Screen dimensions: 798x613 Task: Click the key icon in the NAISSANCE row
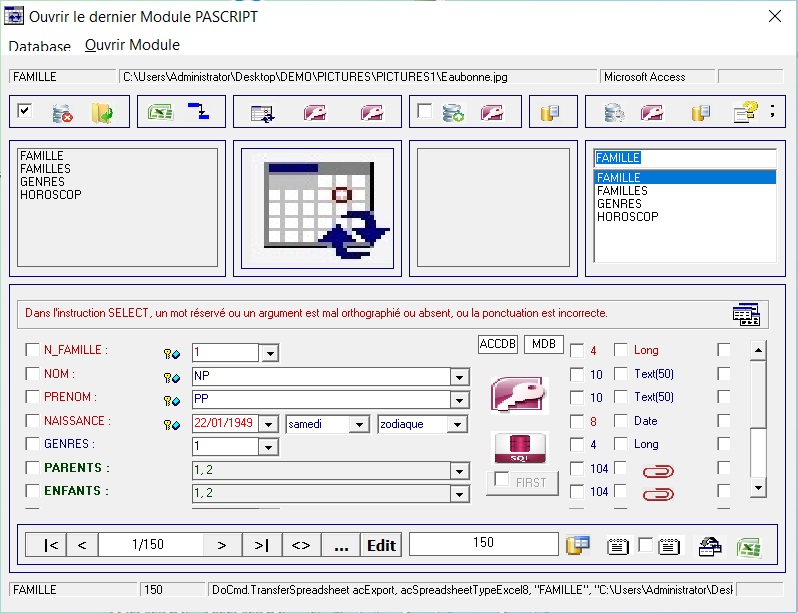pos(172,425)
